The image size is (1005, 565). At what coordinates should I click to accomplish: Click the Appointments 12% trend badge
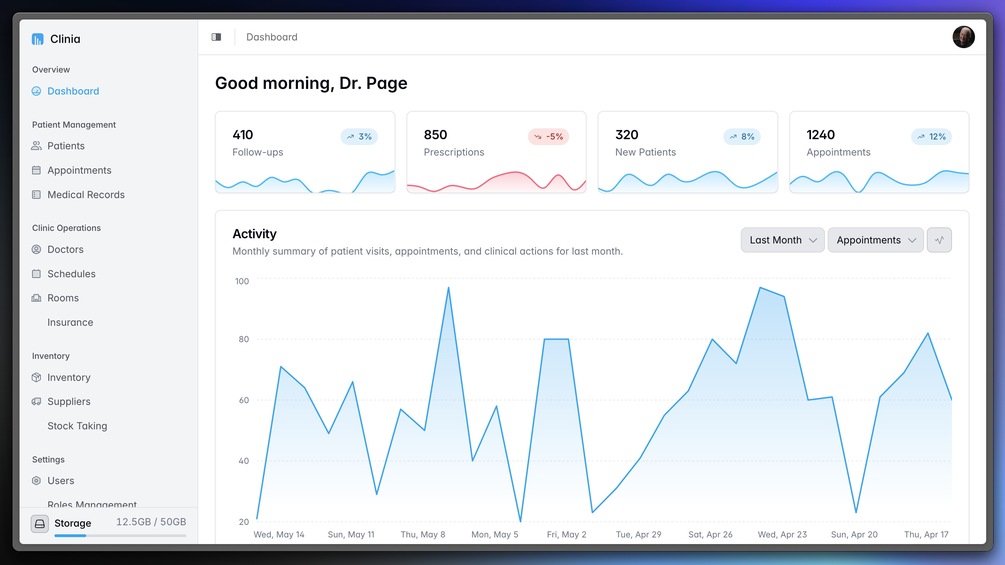coord(931,136)
